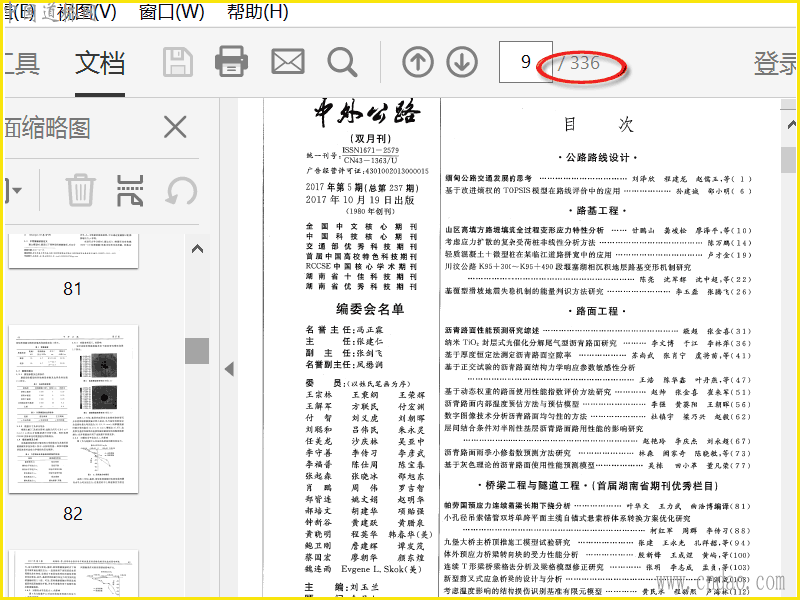Click the 2017年10月19日出版 text
Screen dimensions: 800x600
point(360,199)
